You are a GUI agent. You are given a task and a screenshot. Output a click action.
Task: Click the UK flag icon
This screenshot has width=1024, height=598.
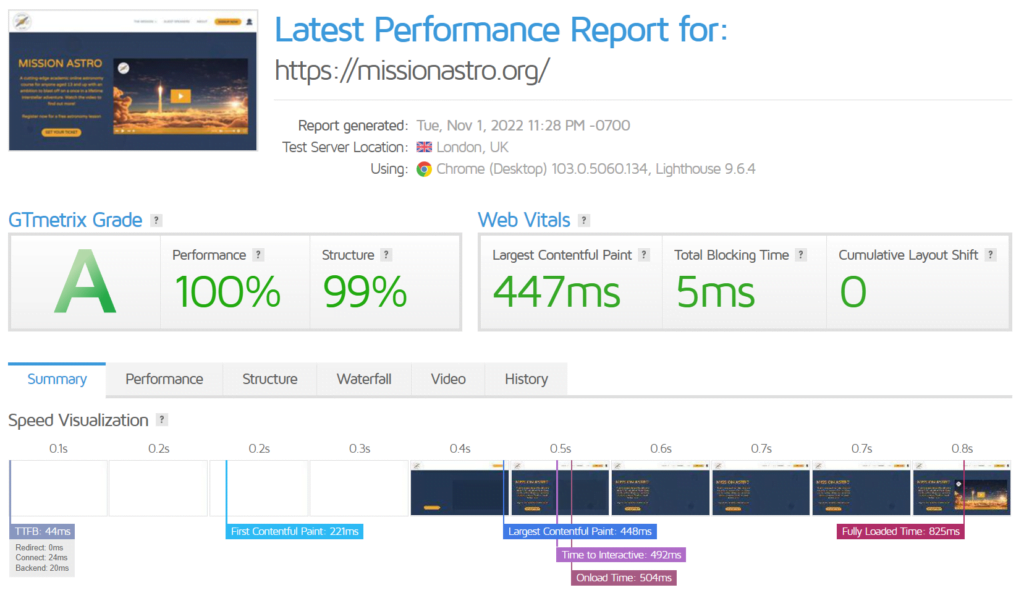pyautogui.click(x=424, y=148)
